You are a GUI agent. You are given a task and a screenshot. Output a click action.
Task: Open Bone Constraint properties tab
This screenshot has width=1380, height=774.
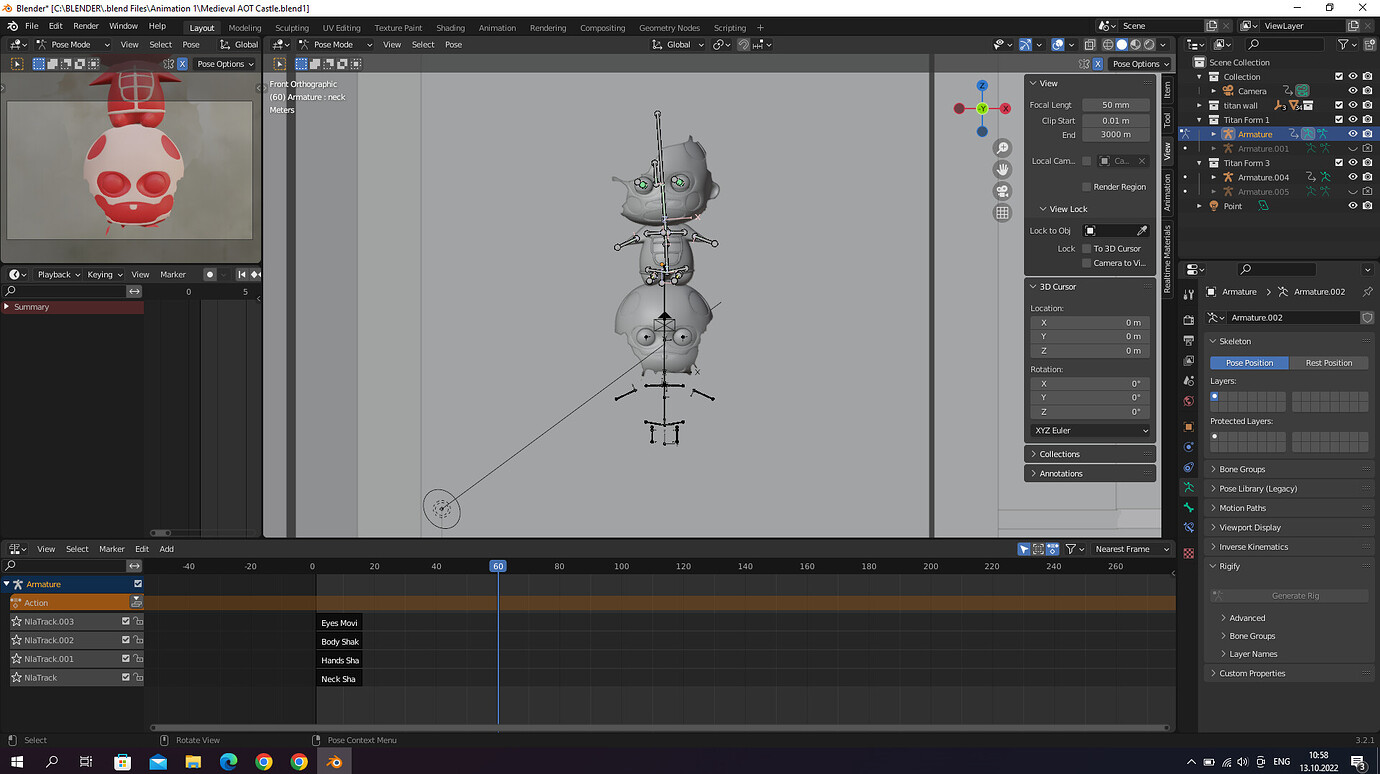(x=1189, y=527)
